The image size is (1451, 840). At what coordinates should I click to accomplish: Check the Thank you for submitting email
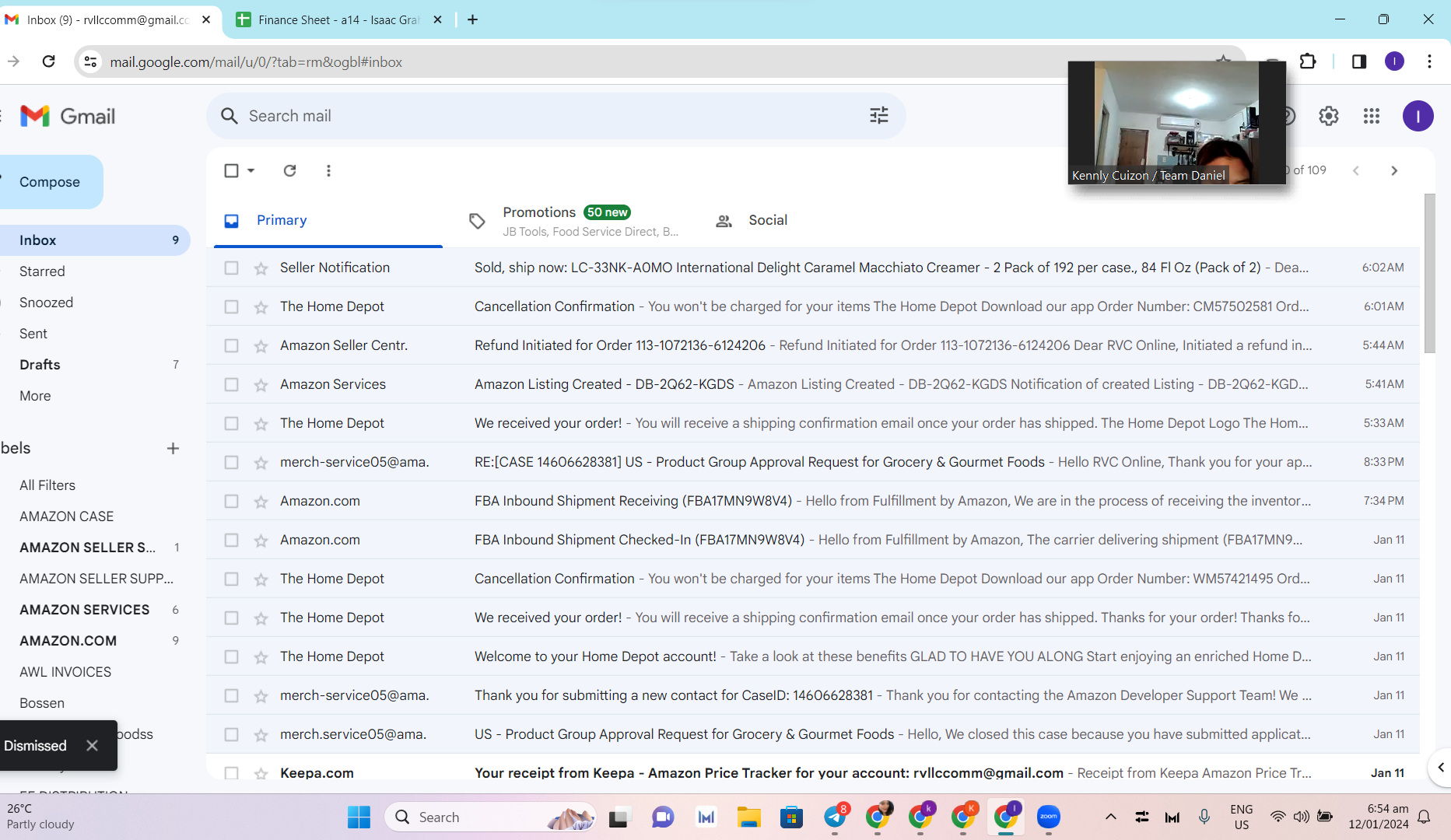click(231, 695)
